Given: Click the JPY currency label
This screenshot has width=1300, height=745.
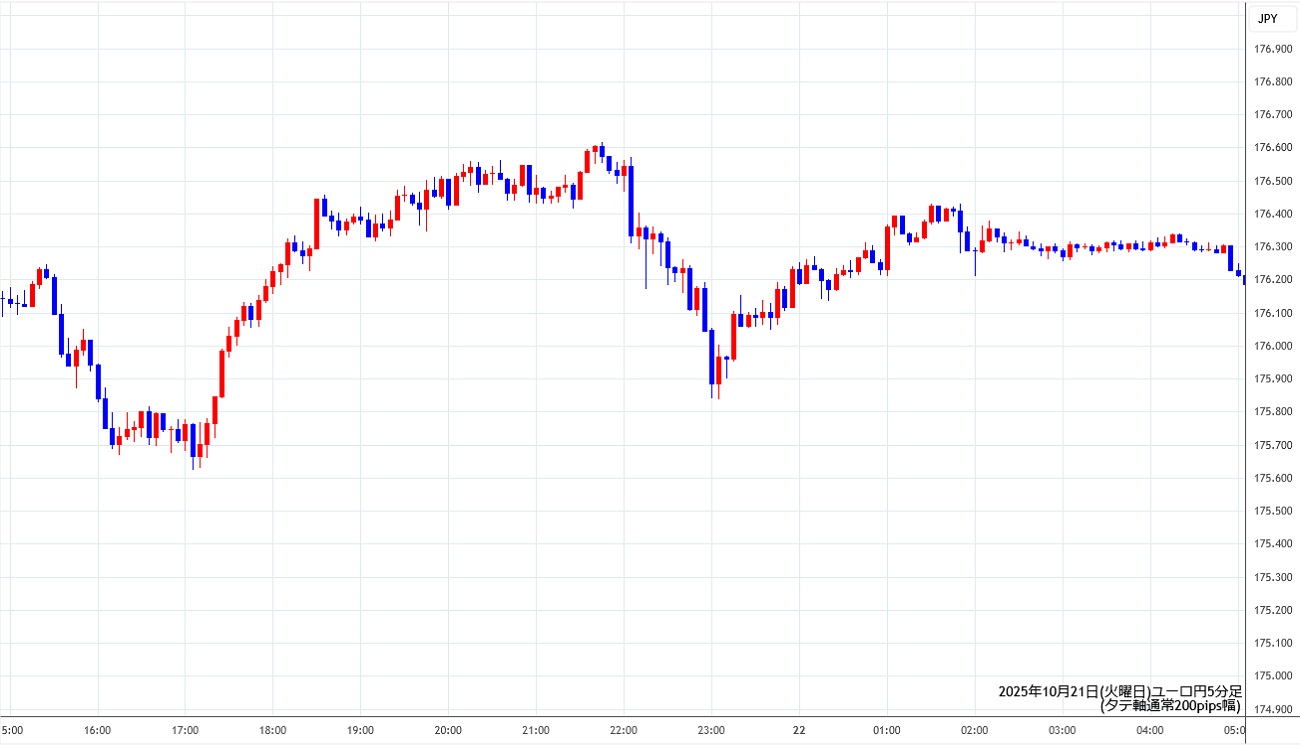Looking at the screenshot, I should click(x=1267, y=18).
